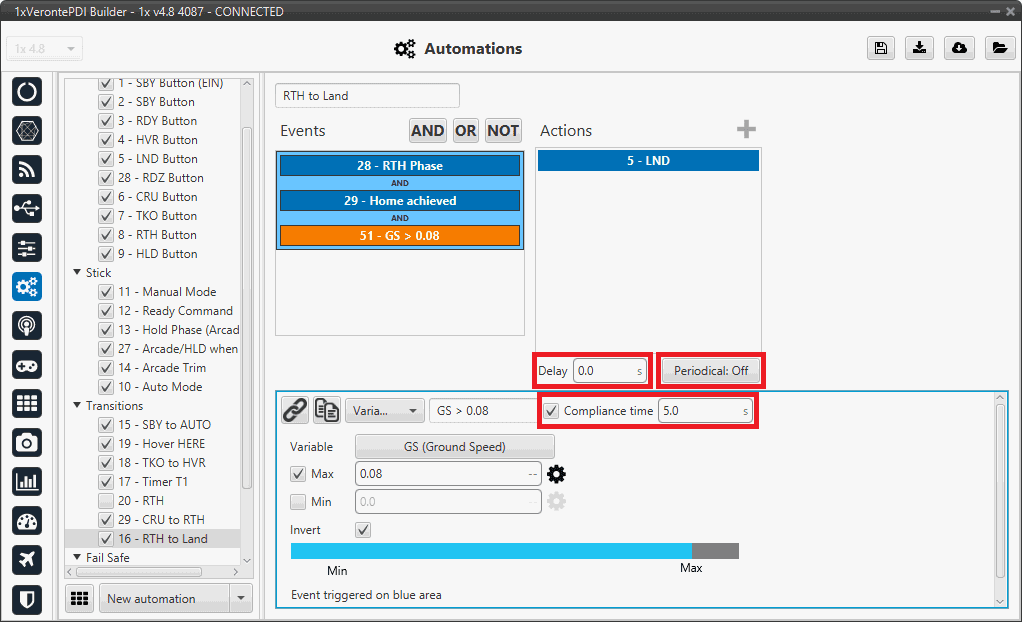Collapse the Transitions tree group

[x=77, y=406]
